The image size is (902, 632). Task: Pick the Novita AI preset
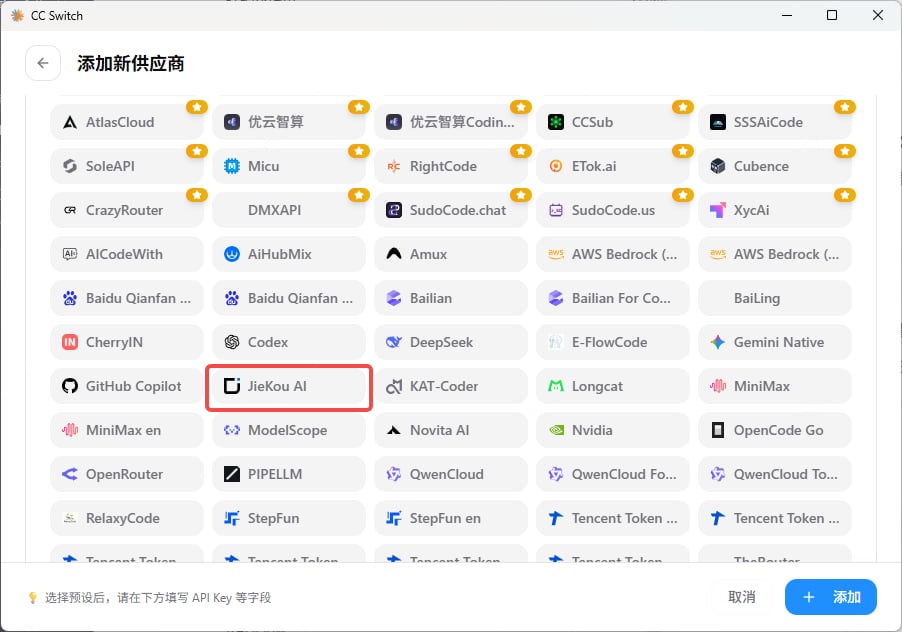tap(450, 430)
